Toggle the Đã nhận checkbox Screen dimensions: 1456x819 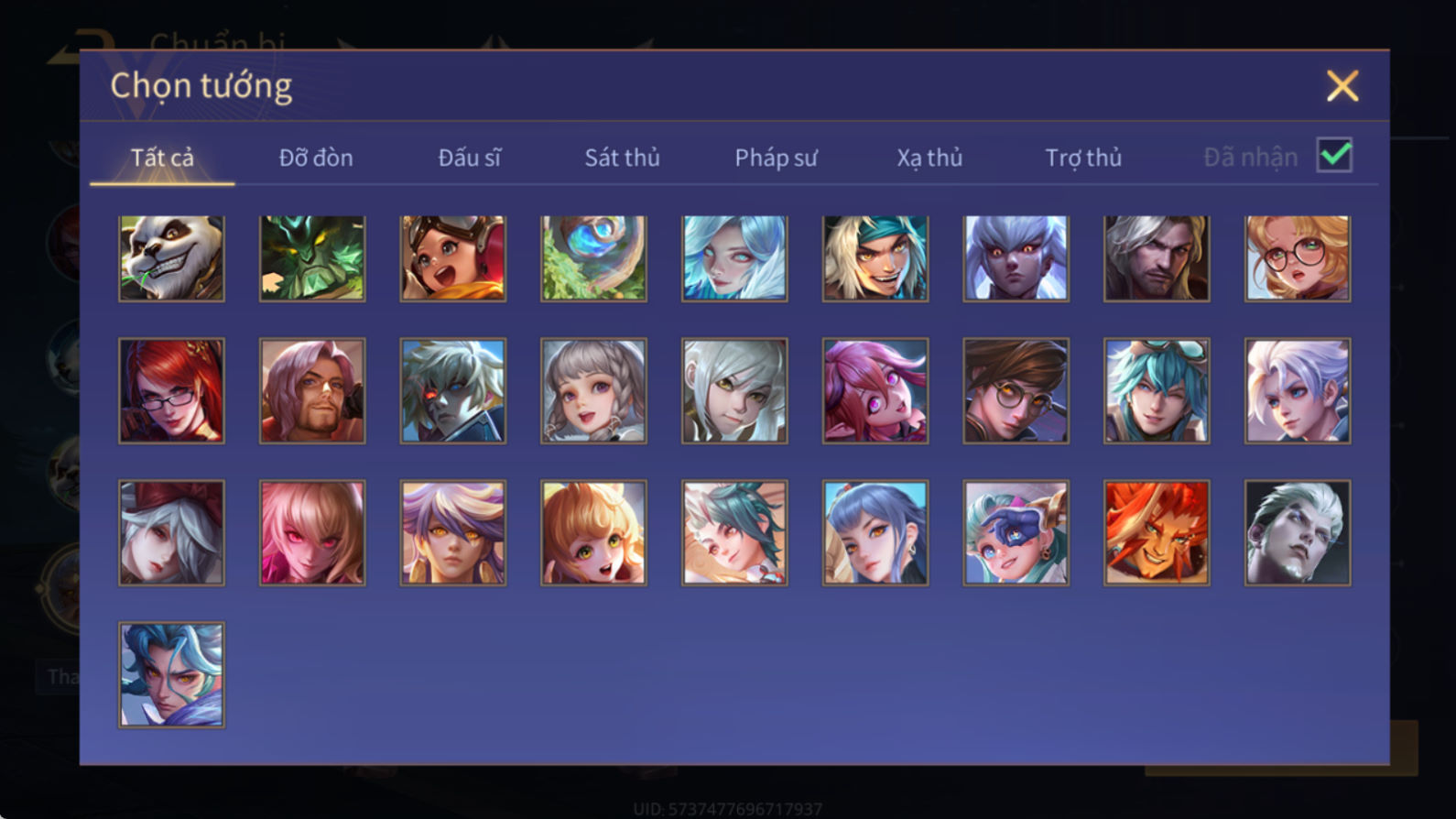click(1334, 155)
